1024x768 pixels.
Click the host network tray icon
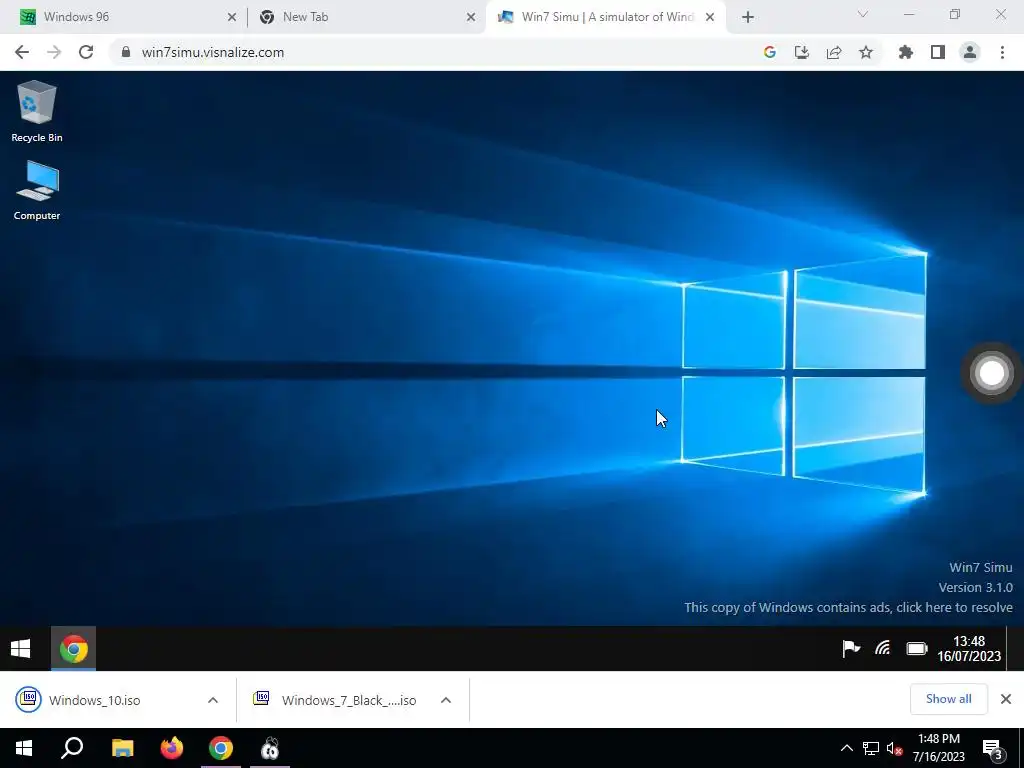click(871, 748)
